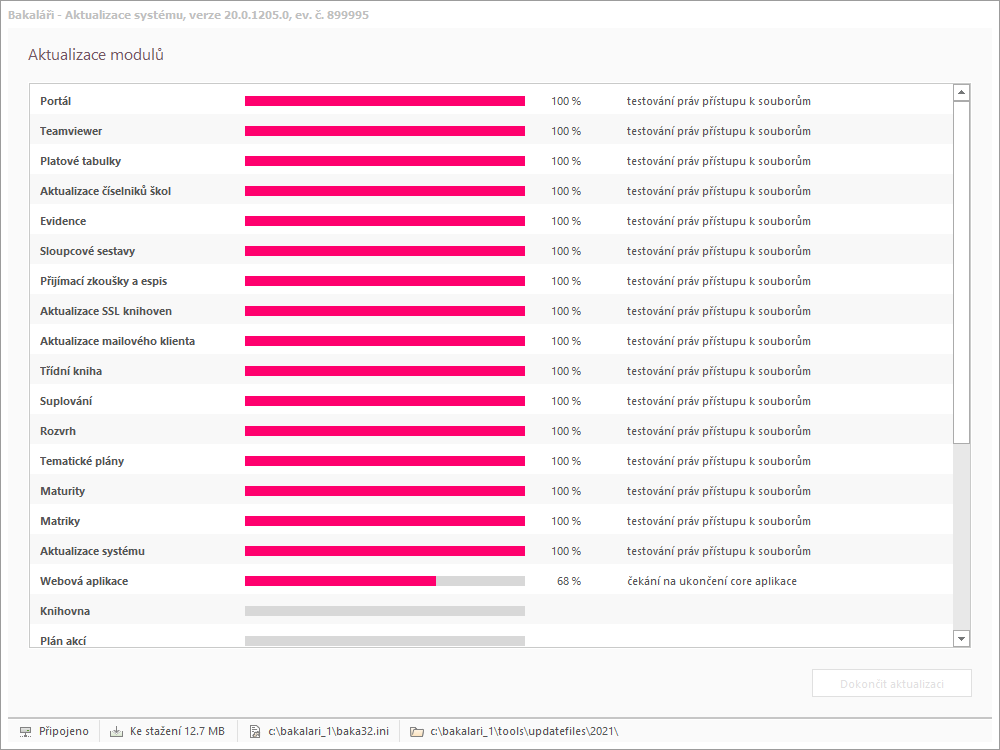Click the Ke stažení 12.7 MB label

(x=177, y=731)
